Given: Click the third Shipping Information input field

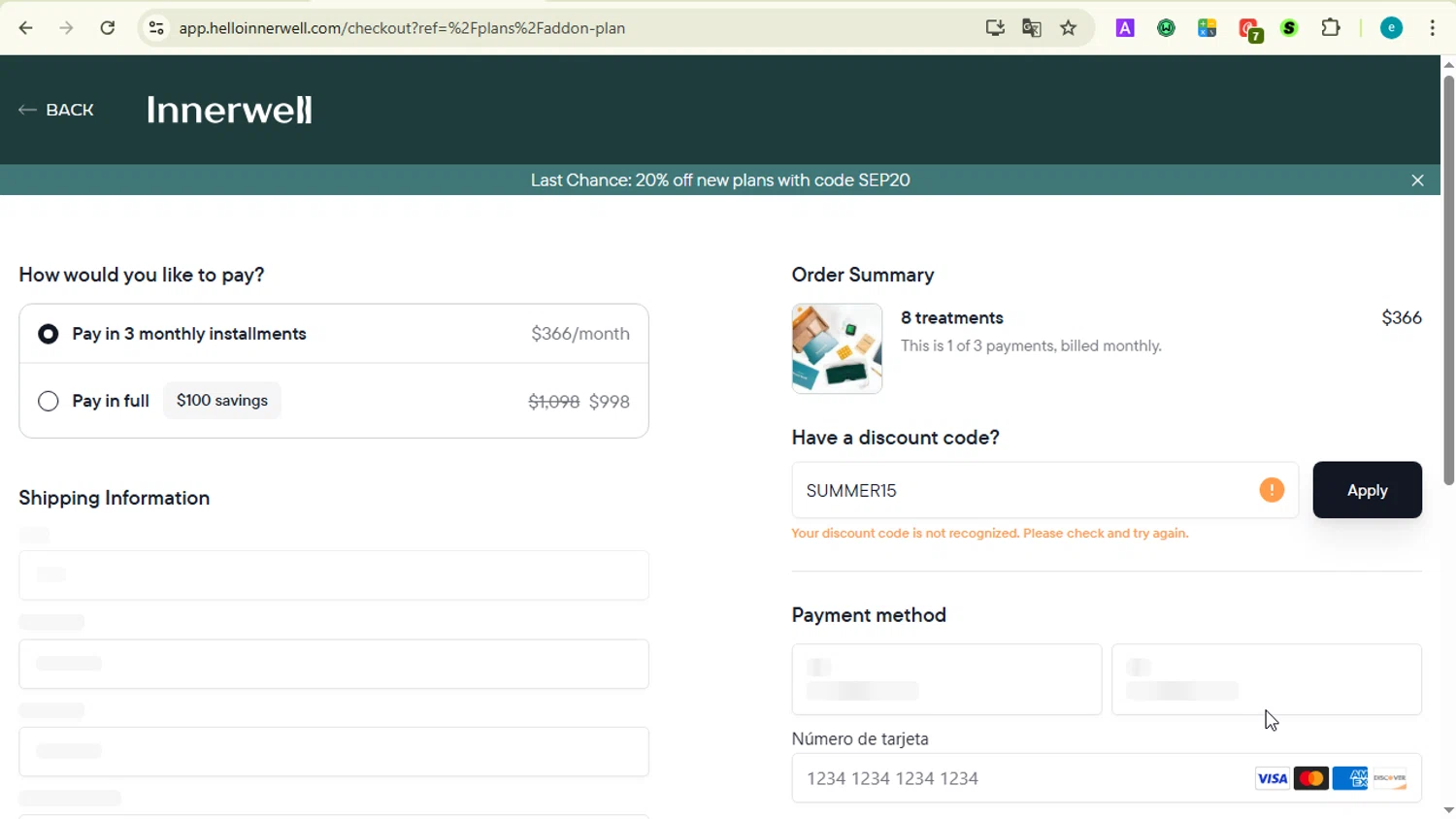Looking at the screenshot, I should [334, 752].
